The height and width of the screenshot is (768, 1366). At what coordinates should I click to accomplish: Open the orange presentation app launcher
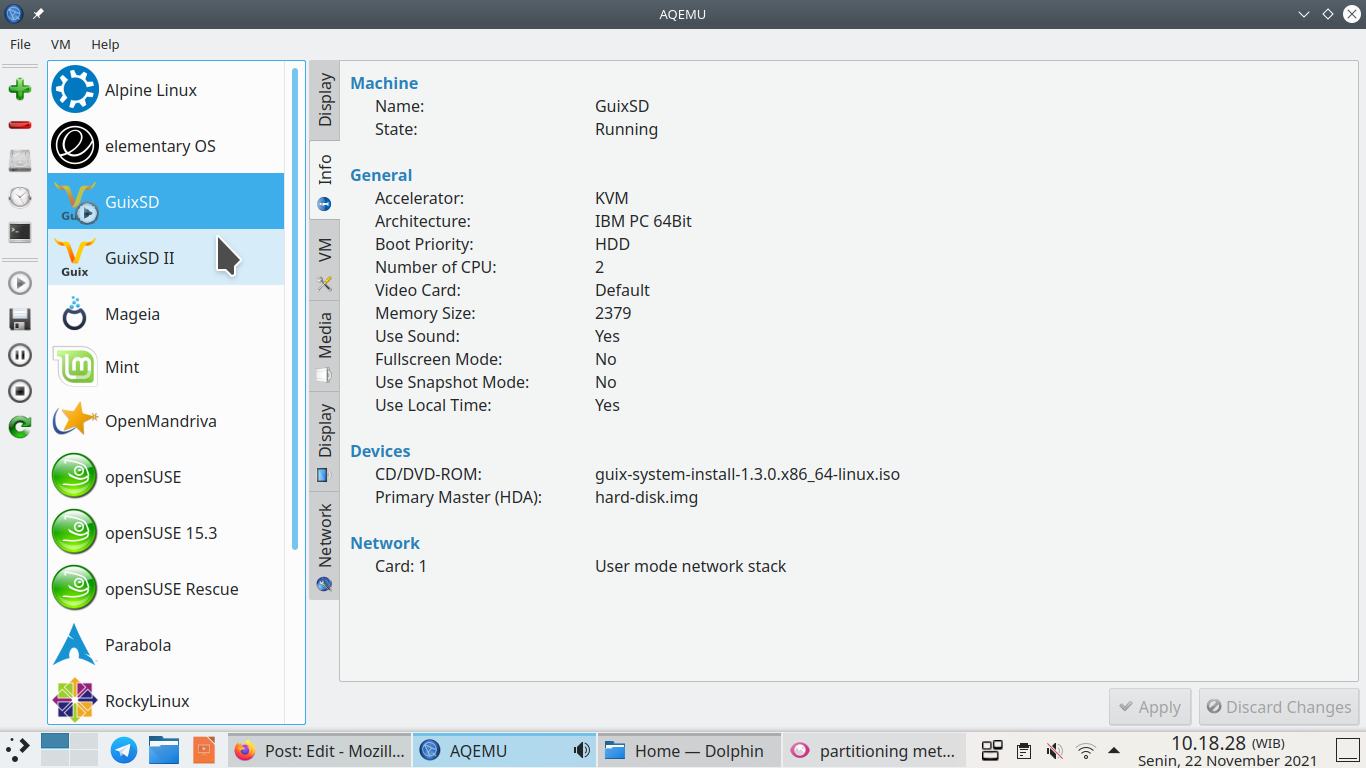[204, 750]
